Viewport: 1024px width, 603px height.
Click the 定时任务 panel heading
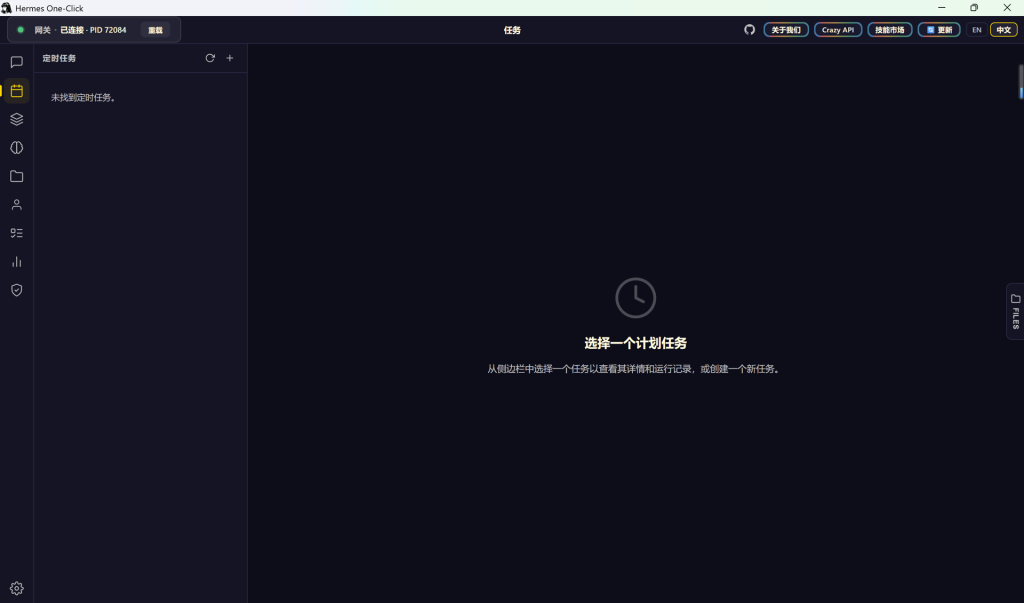(x=59, y=58)
